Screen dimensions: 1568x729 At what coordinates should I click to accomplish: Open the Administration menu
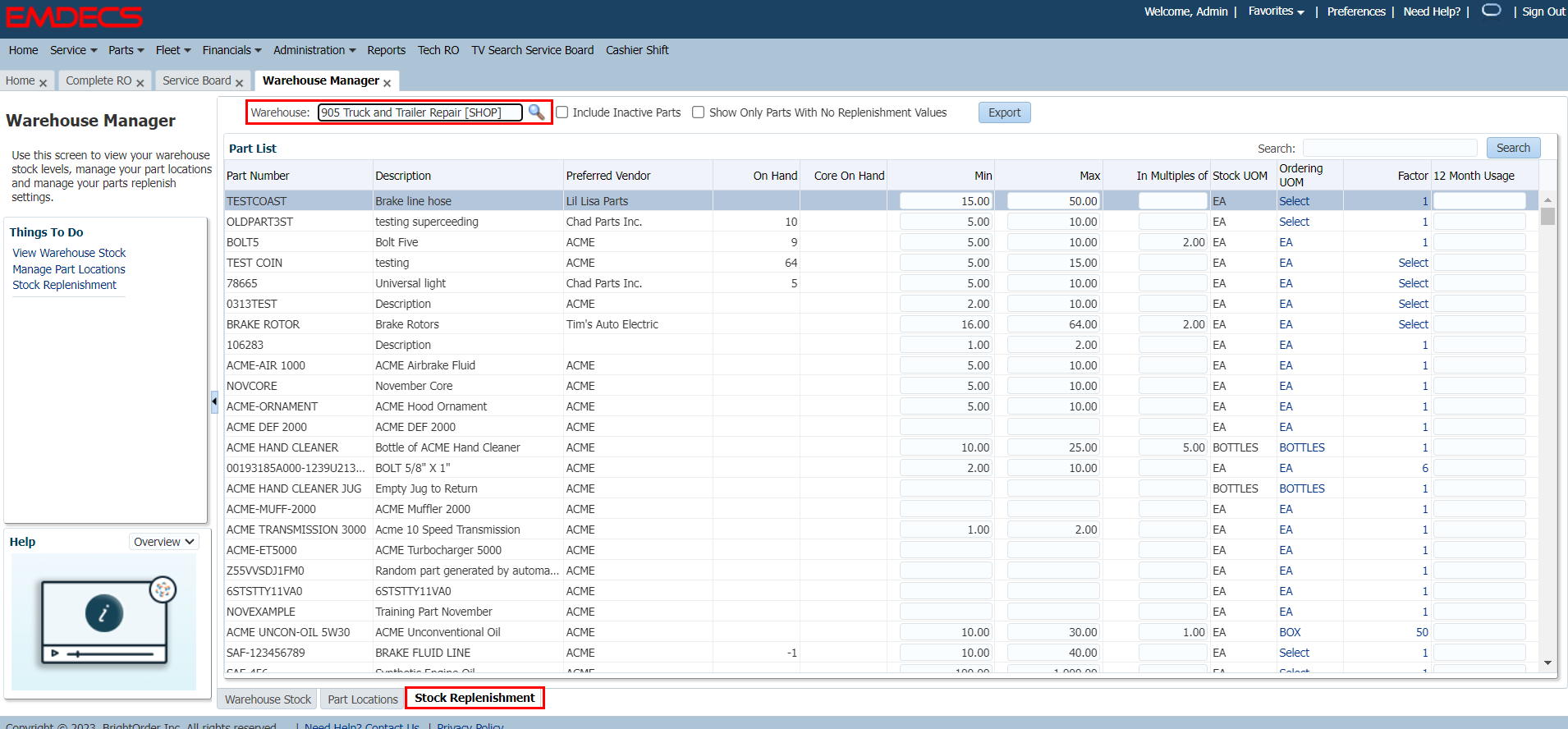(x=314, y=50)
